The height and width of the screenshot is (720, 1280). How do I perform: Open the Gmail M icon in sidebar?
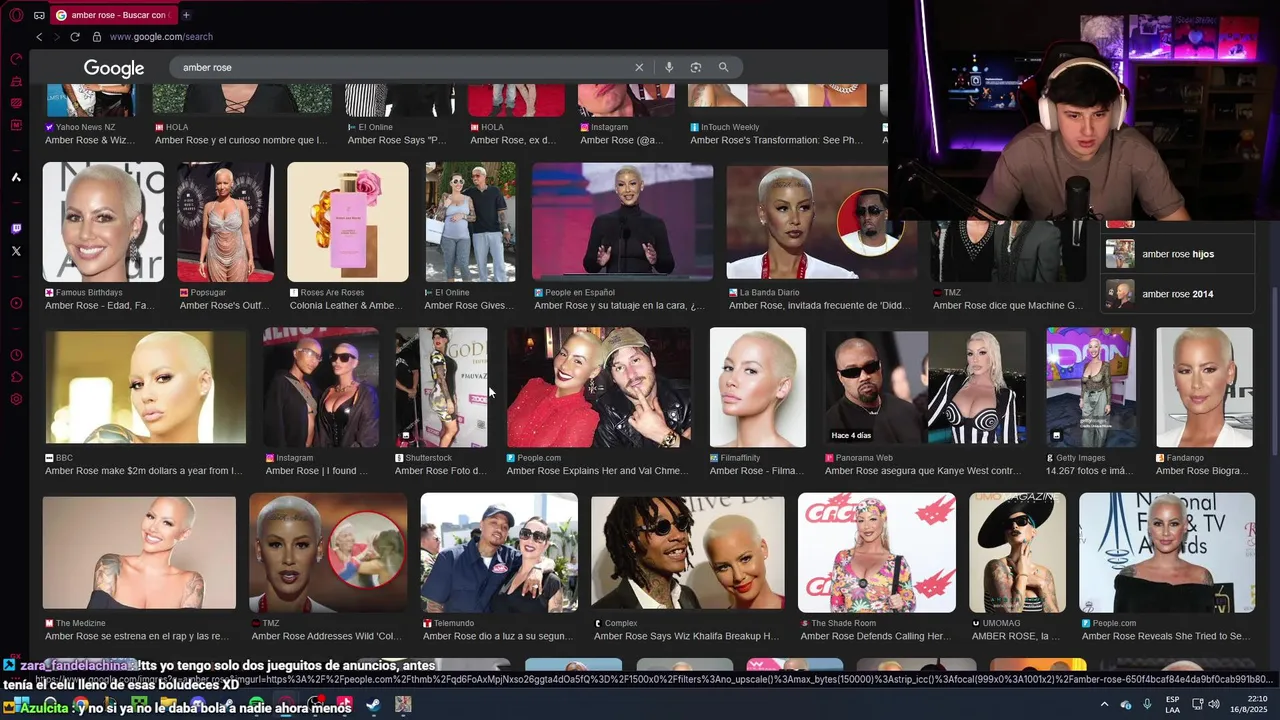tap(16, 125)
